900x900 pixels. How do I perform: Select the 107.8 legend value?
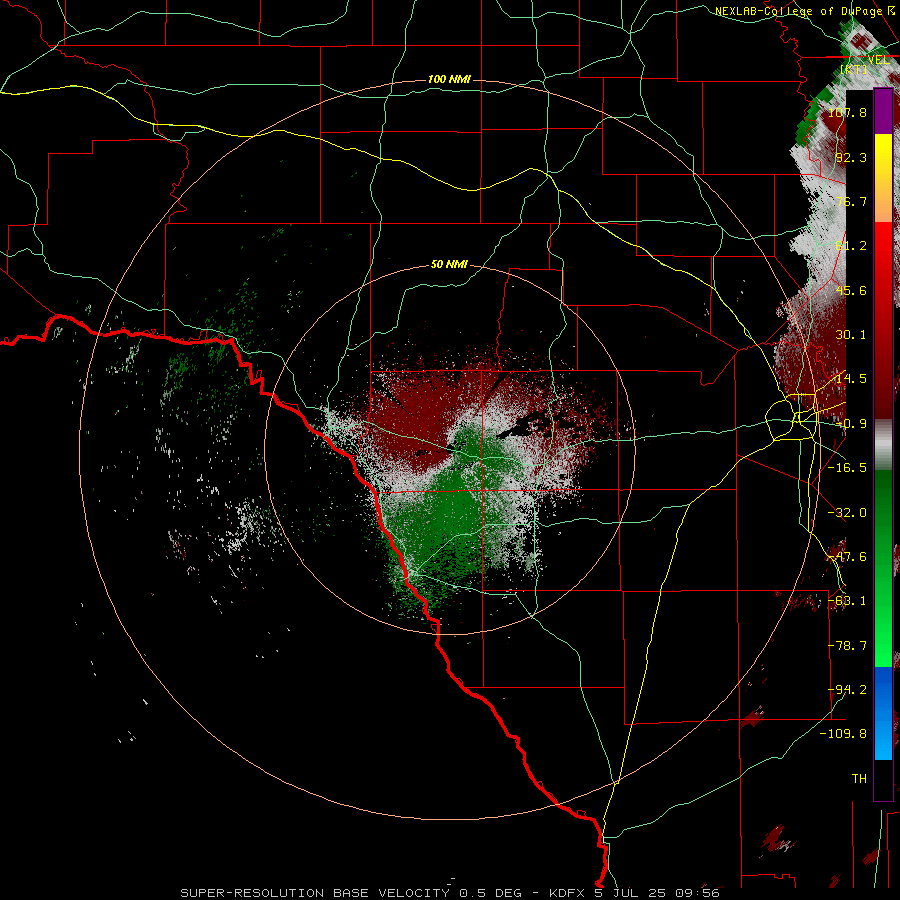click(847, 112)
